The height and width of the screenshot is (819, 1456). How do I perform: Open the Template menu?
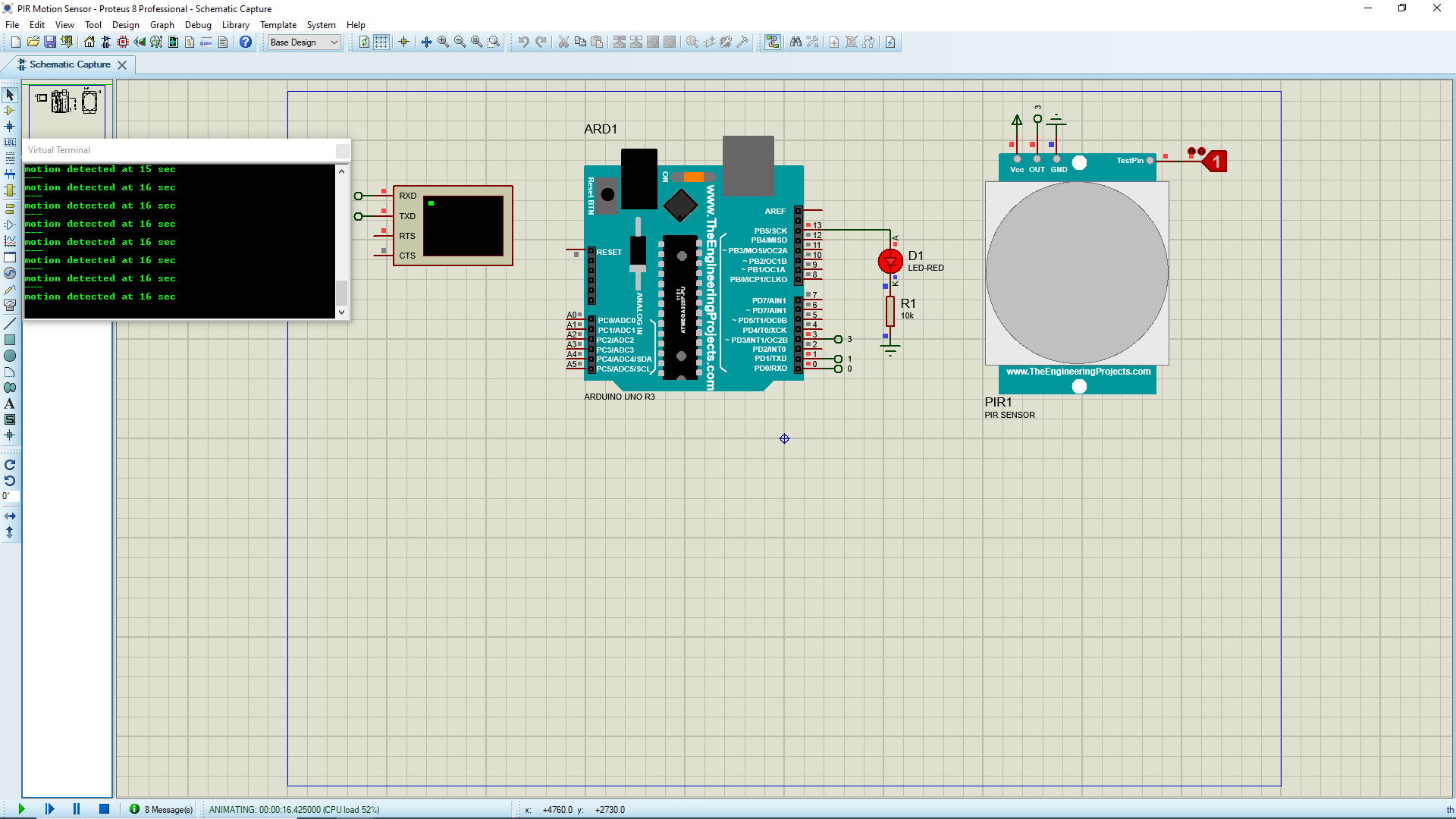point(278,25)
